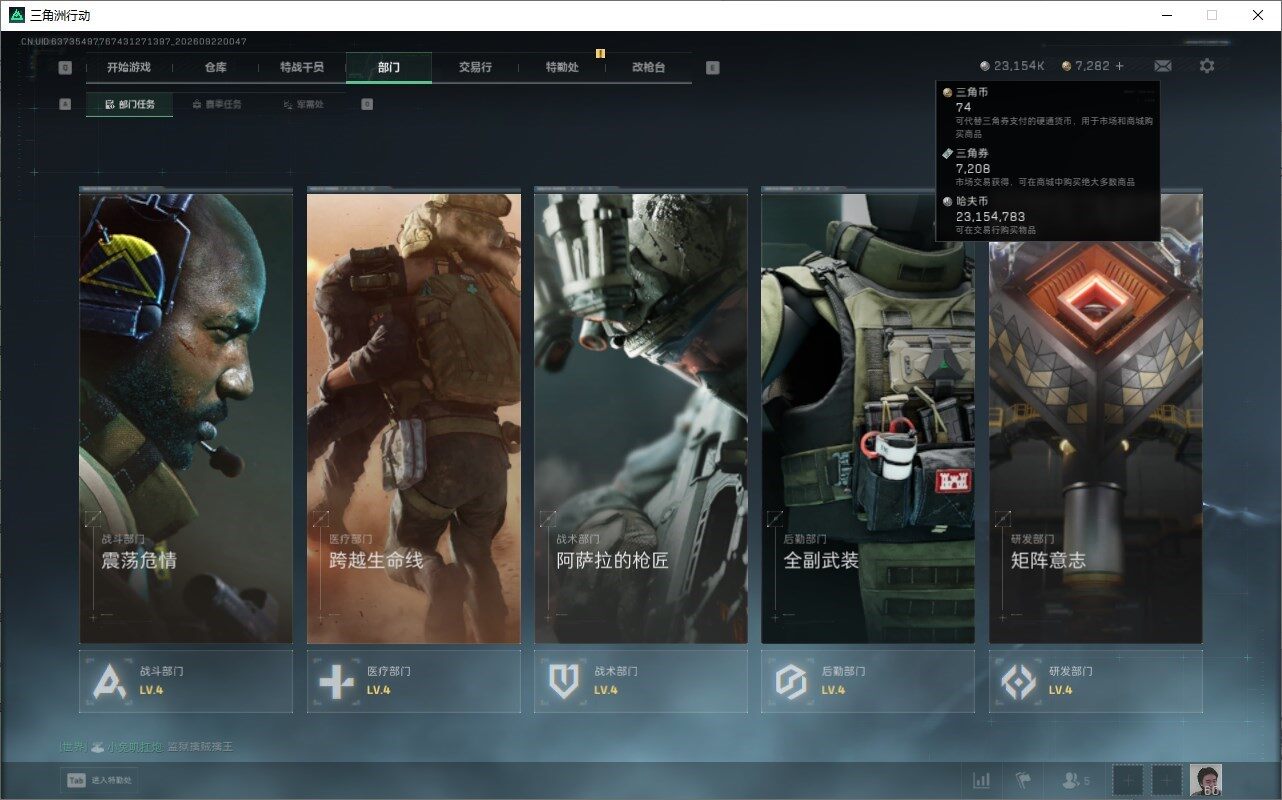Image resolution: width=1282 pixels, height=800 pixels.
Task: Open the 阿萨拉的枪匠 tactical department card
Action: click(641, 418)
